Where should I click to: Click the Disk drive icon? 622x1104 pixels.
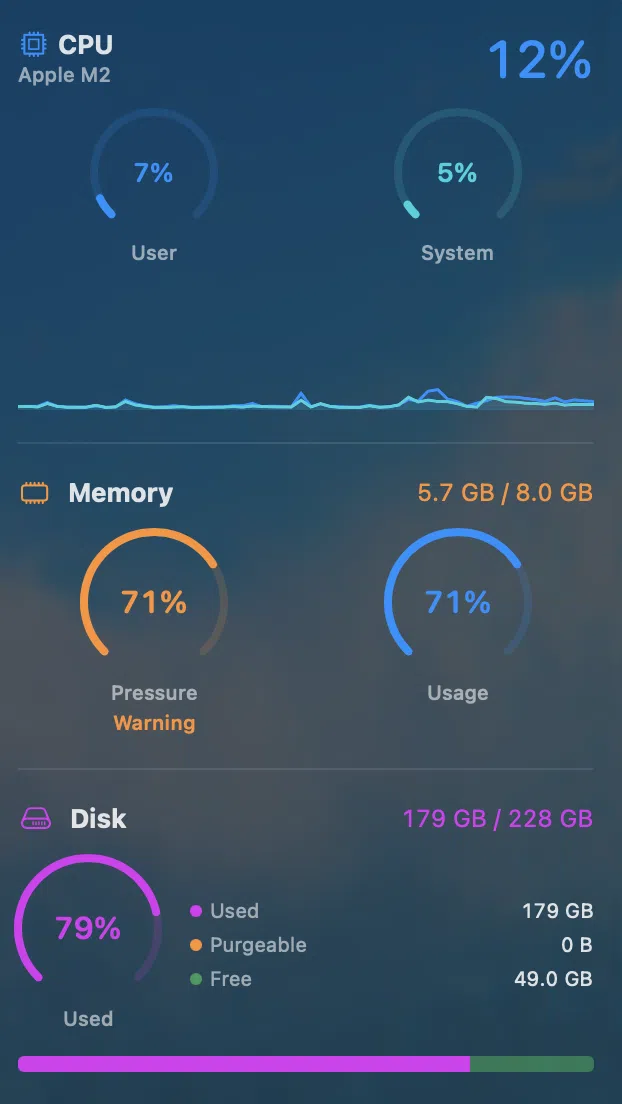click(x=35, y=819)
